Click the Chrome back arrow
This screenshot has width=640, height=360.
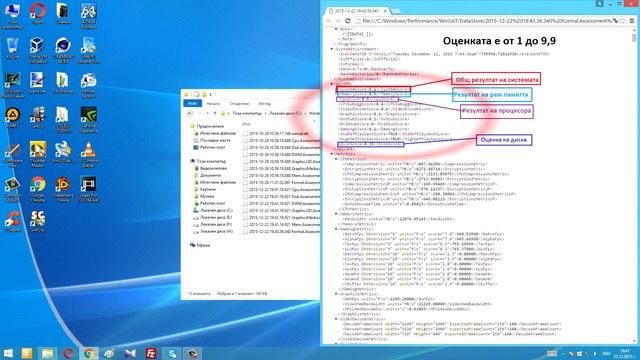(x=329, y=21)
